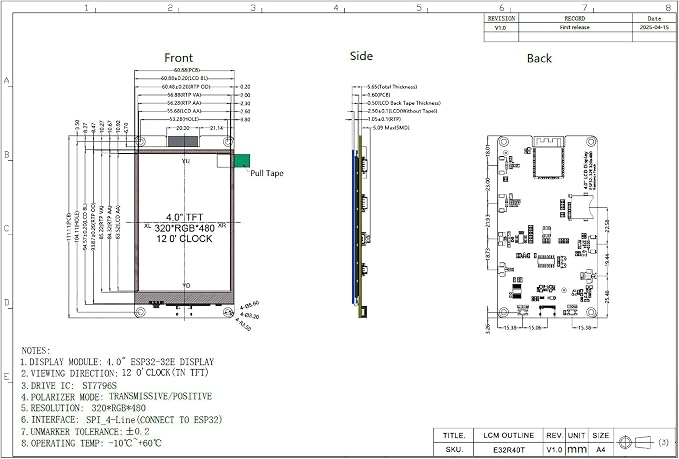
Task: Click the ESP32 module on the Back view
Action: [x=549, y=157]
